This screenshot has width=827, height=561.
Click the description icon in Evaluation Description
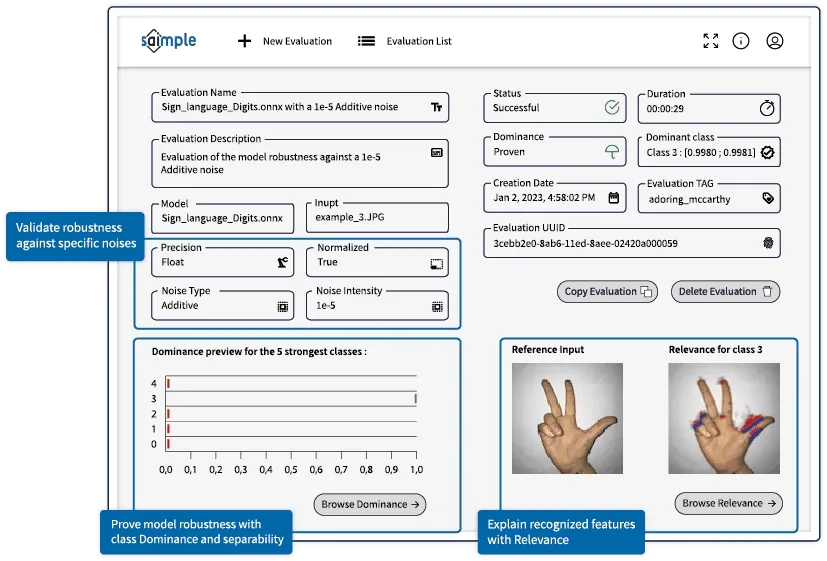pyautogui.click(x=437, y=153)
